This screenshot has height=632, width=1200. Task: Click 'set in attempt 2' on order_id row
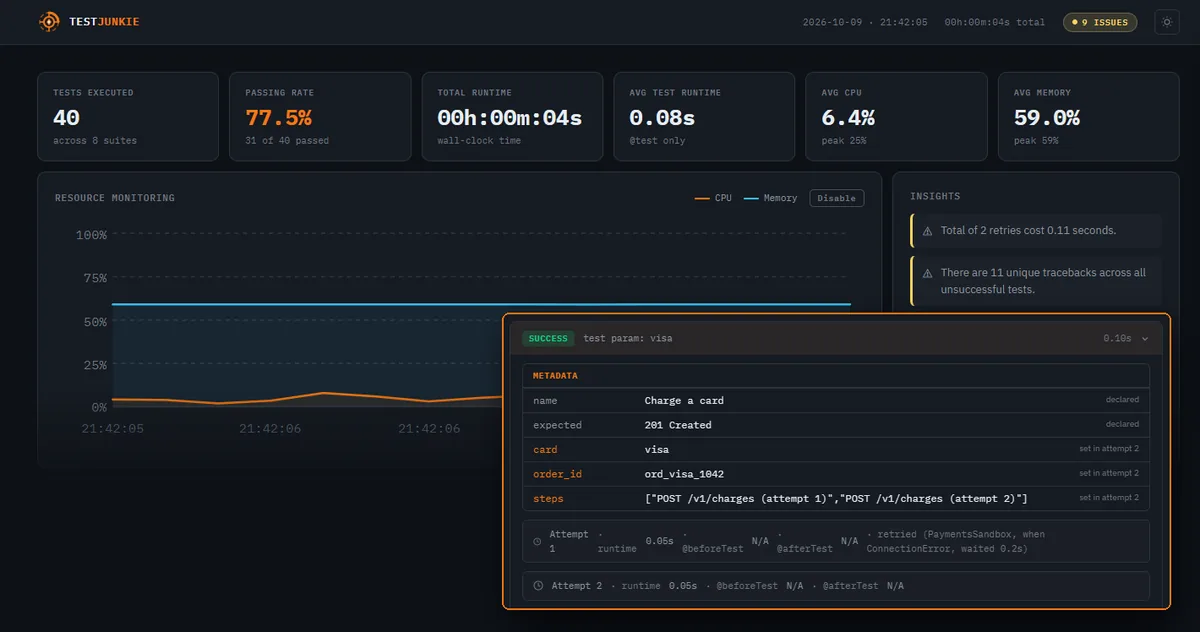tap(1109, 474)
